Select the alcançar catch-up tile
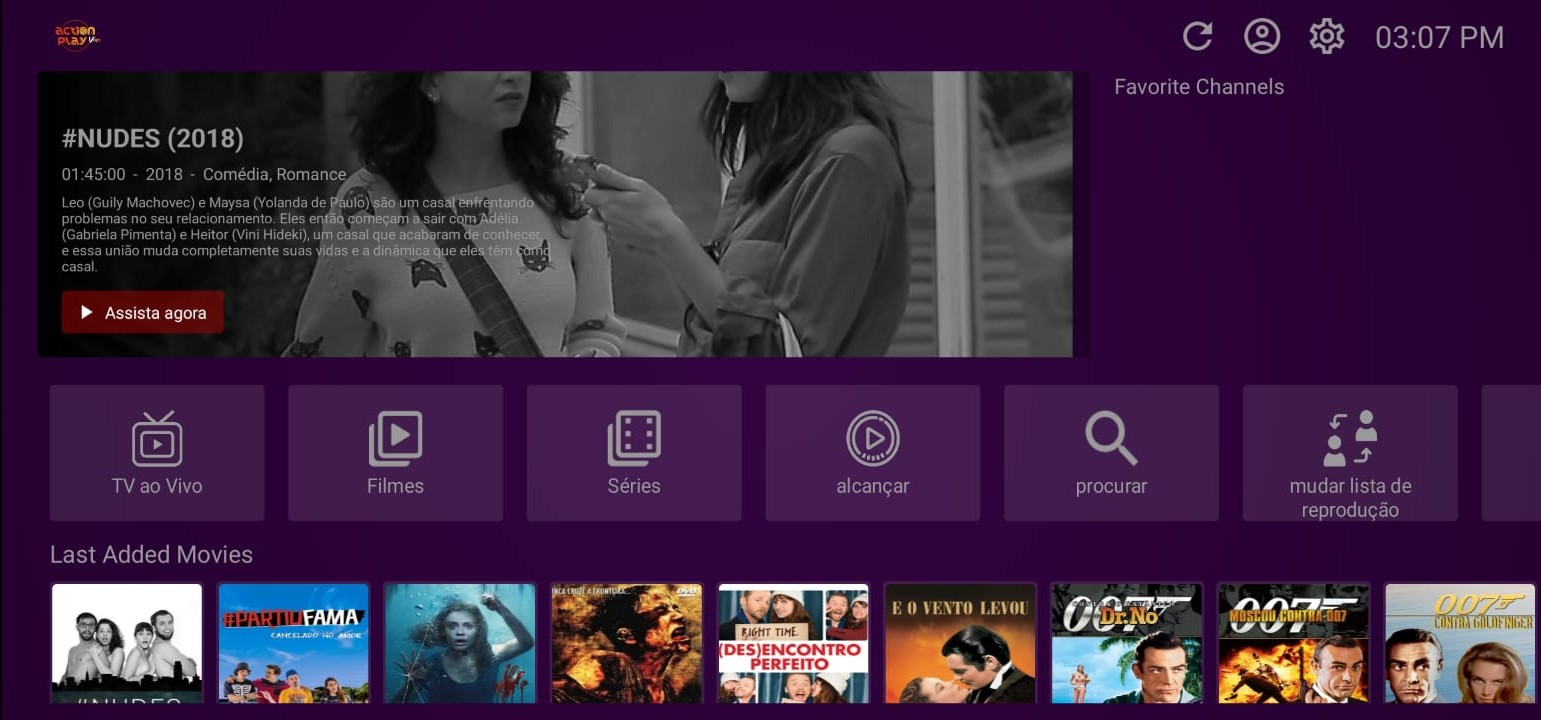The image size is (1541, 720). click(x=872, y=453)
